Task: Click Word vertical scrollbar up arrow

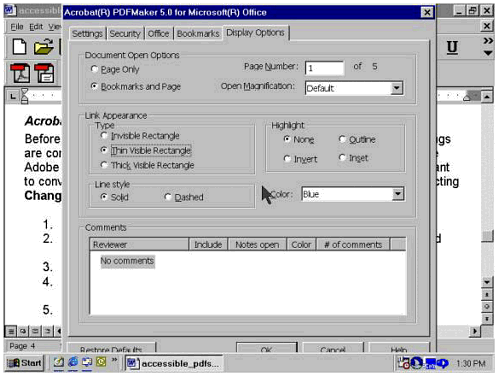Action: pos(487,97)
